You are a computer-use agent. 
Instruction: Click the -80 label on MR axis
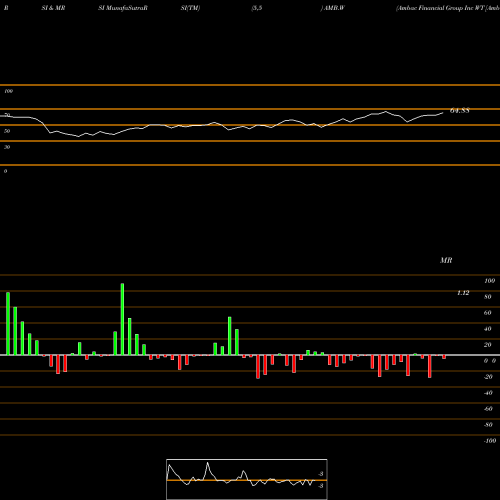pos(488,425)
